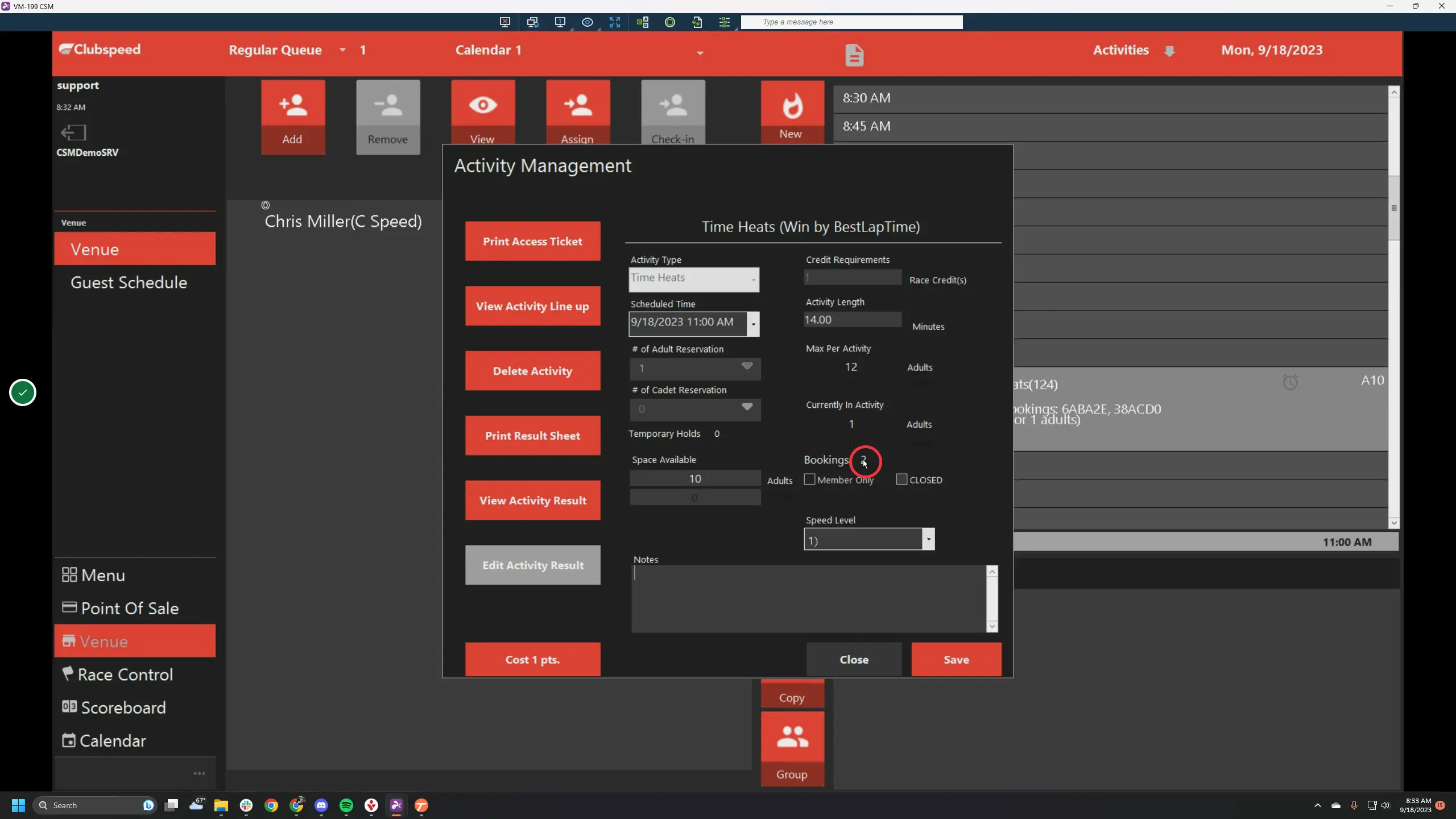Click the Save button
The width and height of the screenshot is (1456, 819).
(x=956, y=659)
